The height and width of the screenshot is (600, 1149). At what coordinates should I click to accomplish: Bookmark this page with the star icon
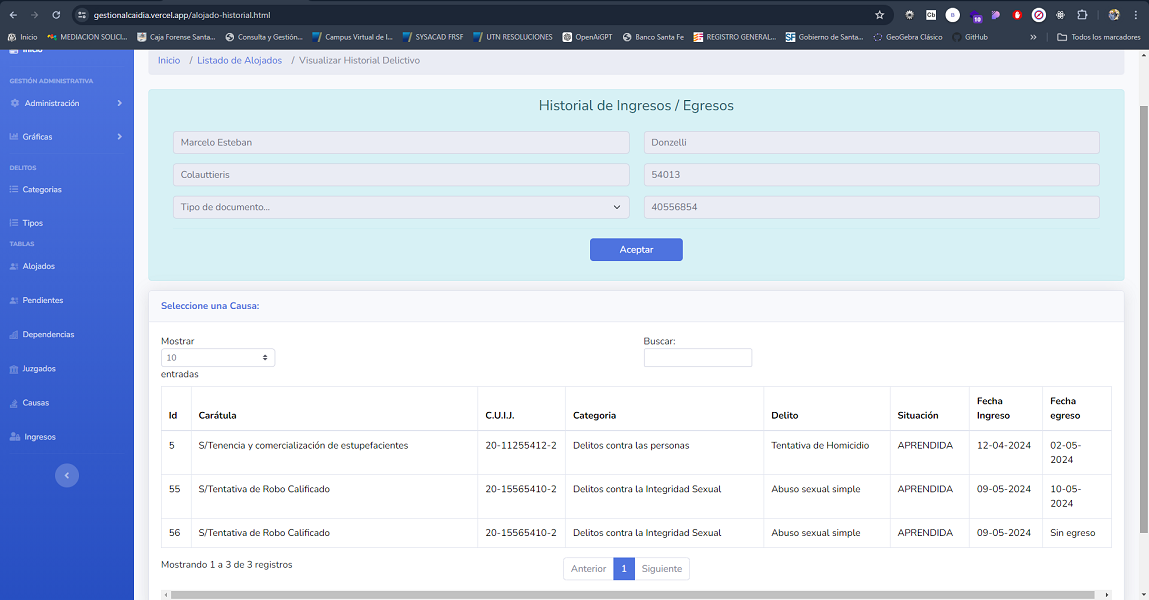879,15
